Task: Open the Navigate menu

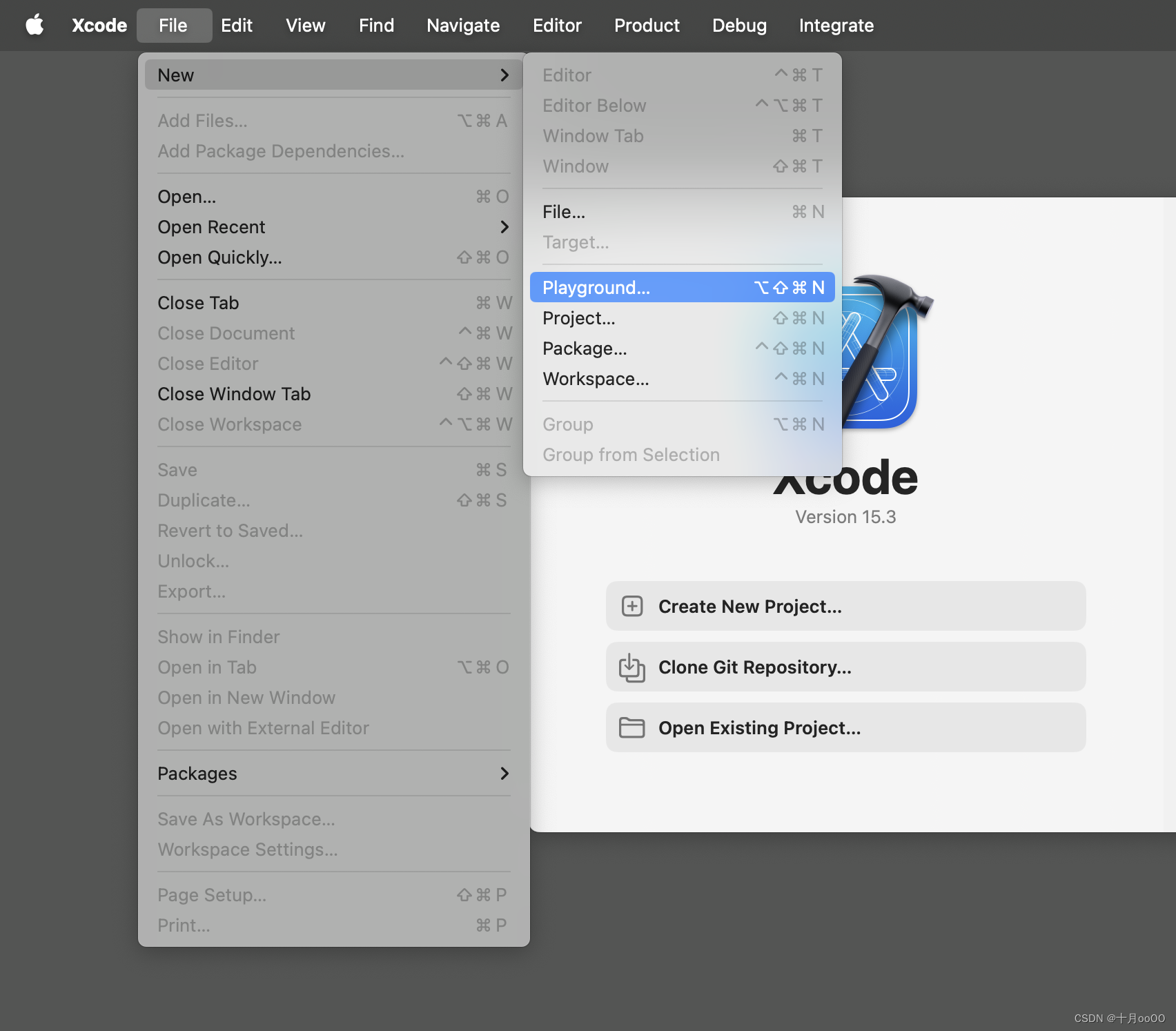Action: pos(463,26)
